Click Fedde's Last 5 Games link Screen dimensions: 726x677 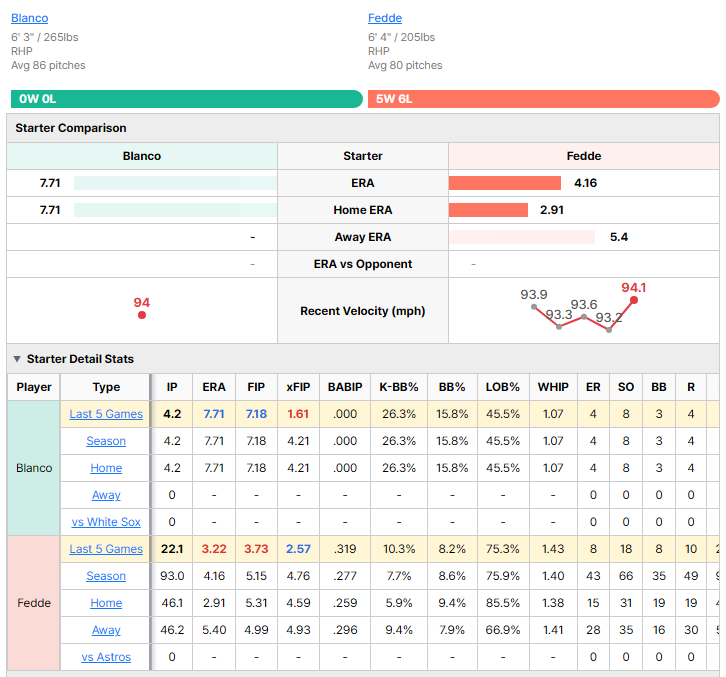pos(106,549)
